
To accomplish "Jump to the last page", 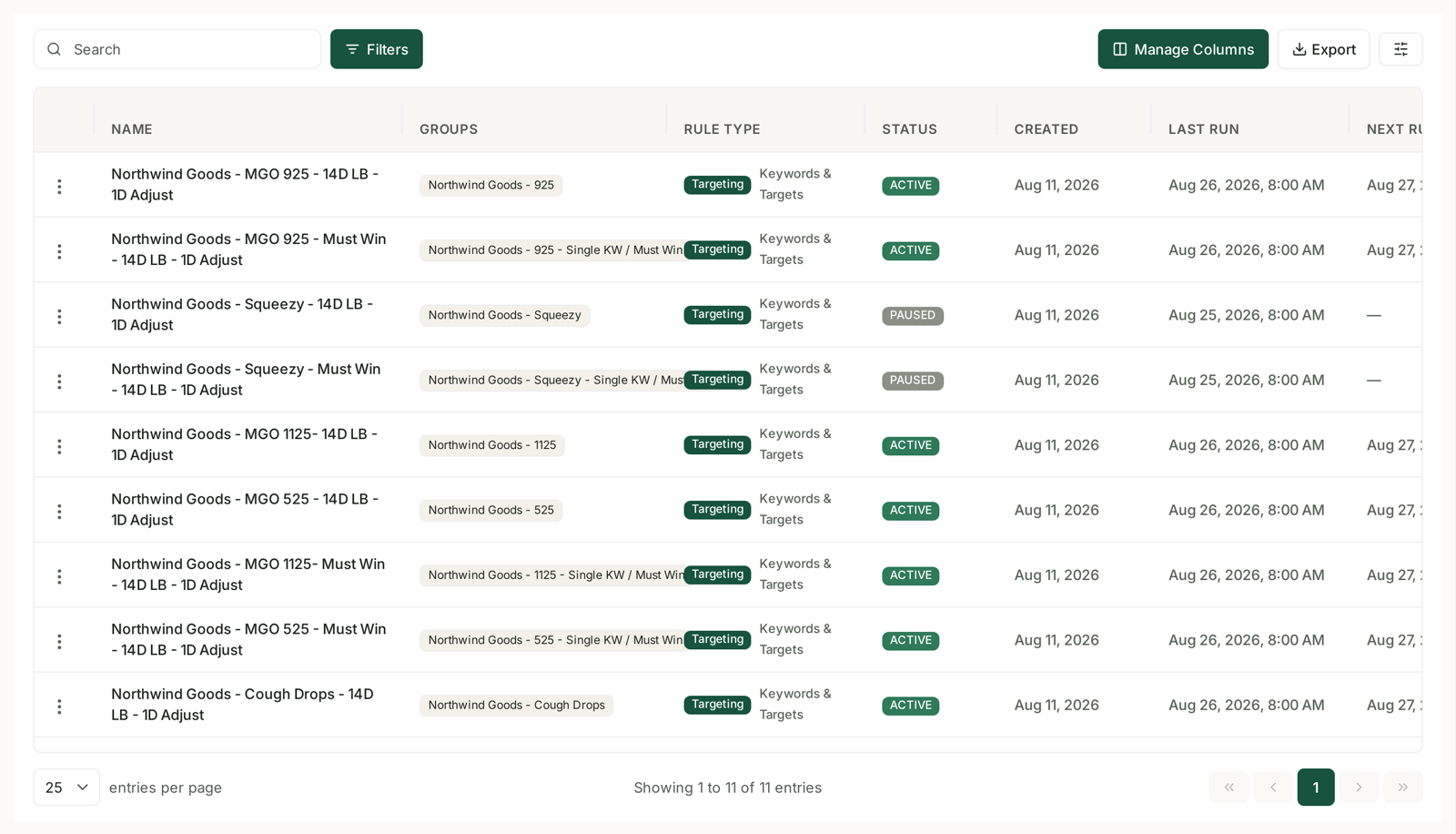I will [1403, 788].
